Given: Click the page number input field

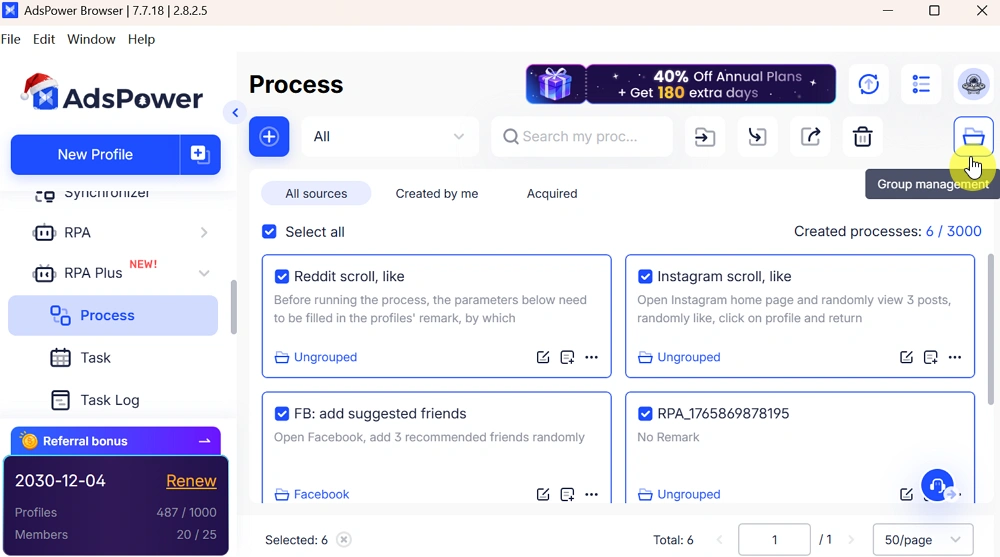Looking at the screenshot, I should tap(774, 540).
